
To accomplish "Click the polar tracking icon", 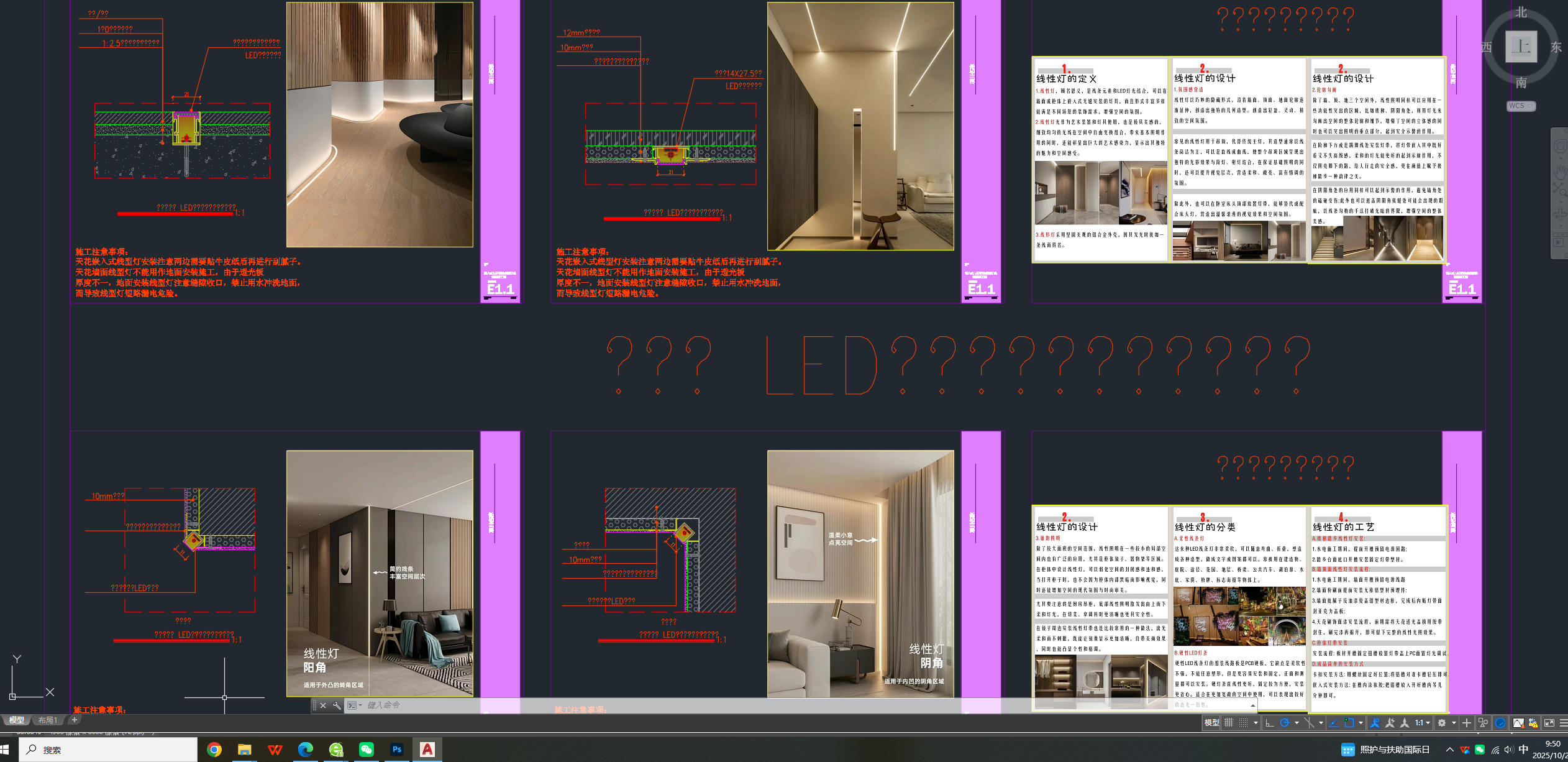I will pyautogui.click(x=1285, y=723).
